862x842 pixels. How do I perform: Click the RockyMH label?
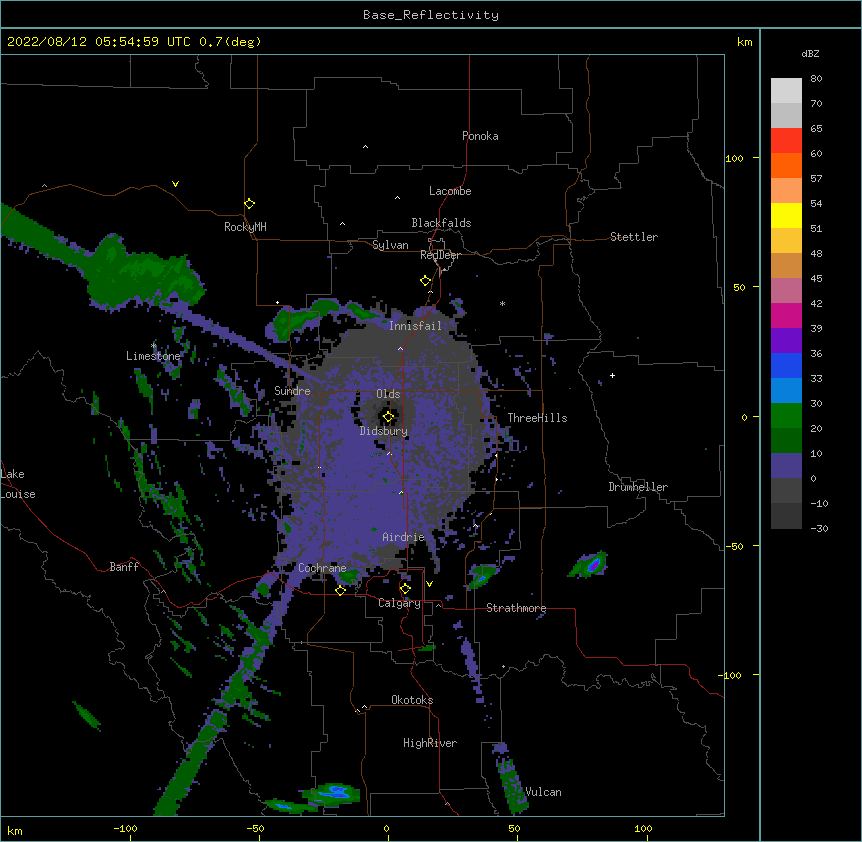point(245,227)
